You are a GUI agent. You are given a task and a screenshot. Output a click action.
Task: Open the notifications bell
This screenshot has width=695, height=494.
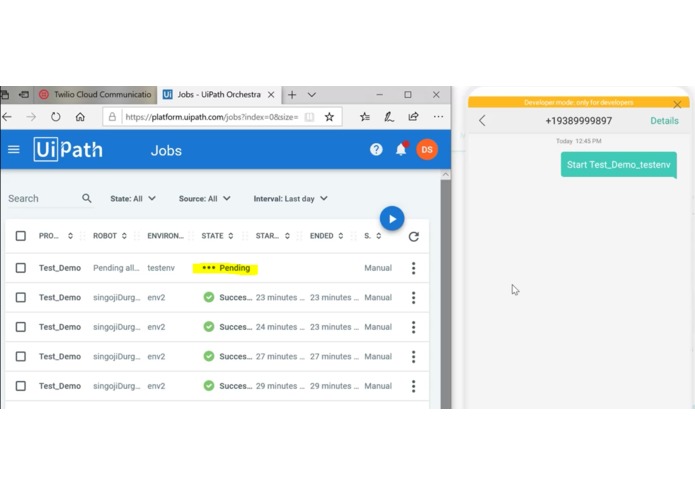tap(401, 149)
